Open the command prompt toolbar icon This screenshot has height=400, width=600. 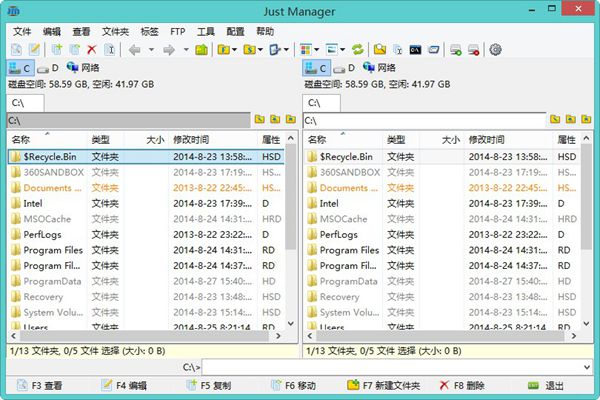pyautogui.click(x=416, y=49)
